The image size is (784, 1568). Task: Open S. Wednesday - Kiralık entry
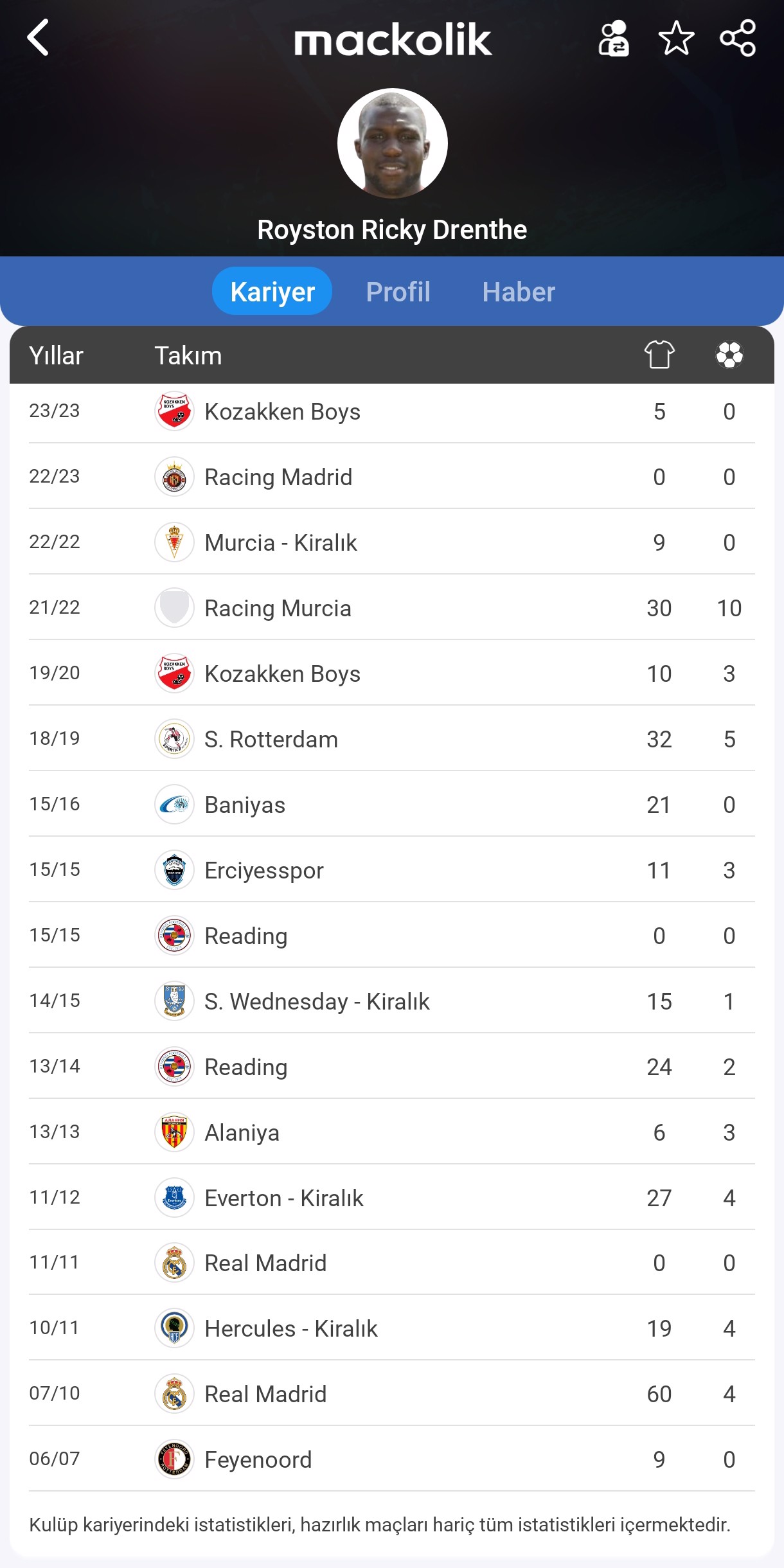[x=317, y=1001]
